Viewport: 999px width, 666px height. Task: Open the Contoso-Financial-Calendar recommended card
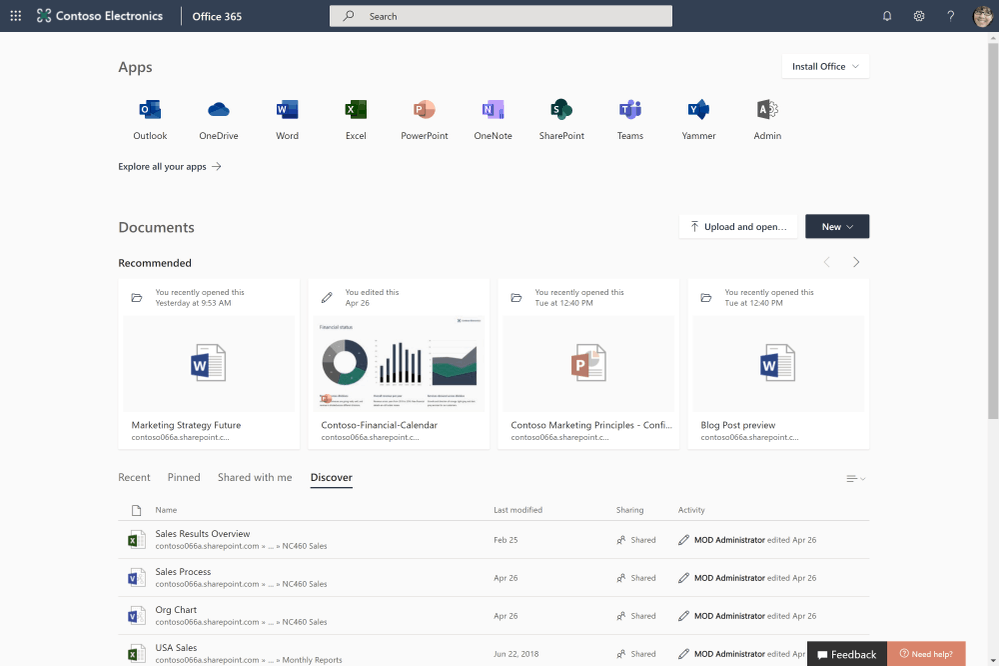[x=398, y=364]
